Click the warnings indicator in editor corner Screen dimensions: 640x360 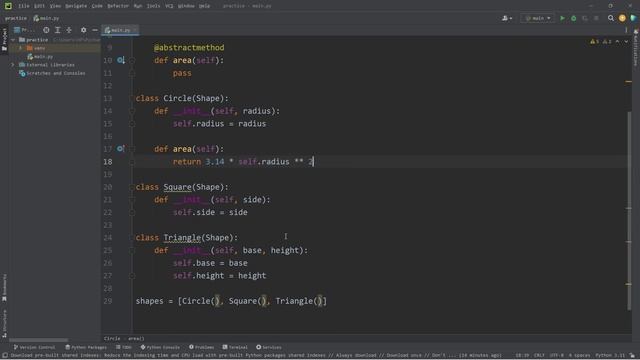tap(600, 41)
